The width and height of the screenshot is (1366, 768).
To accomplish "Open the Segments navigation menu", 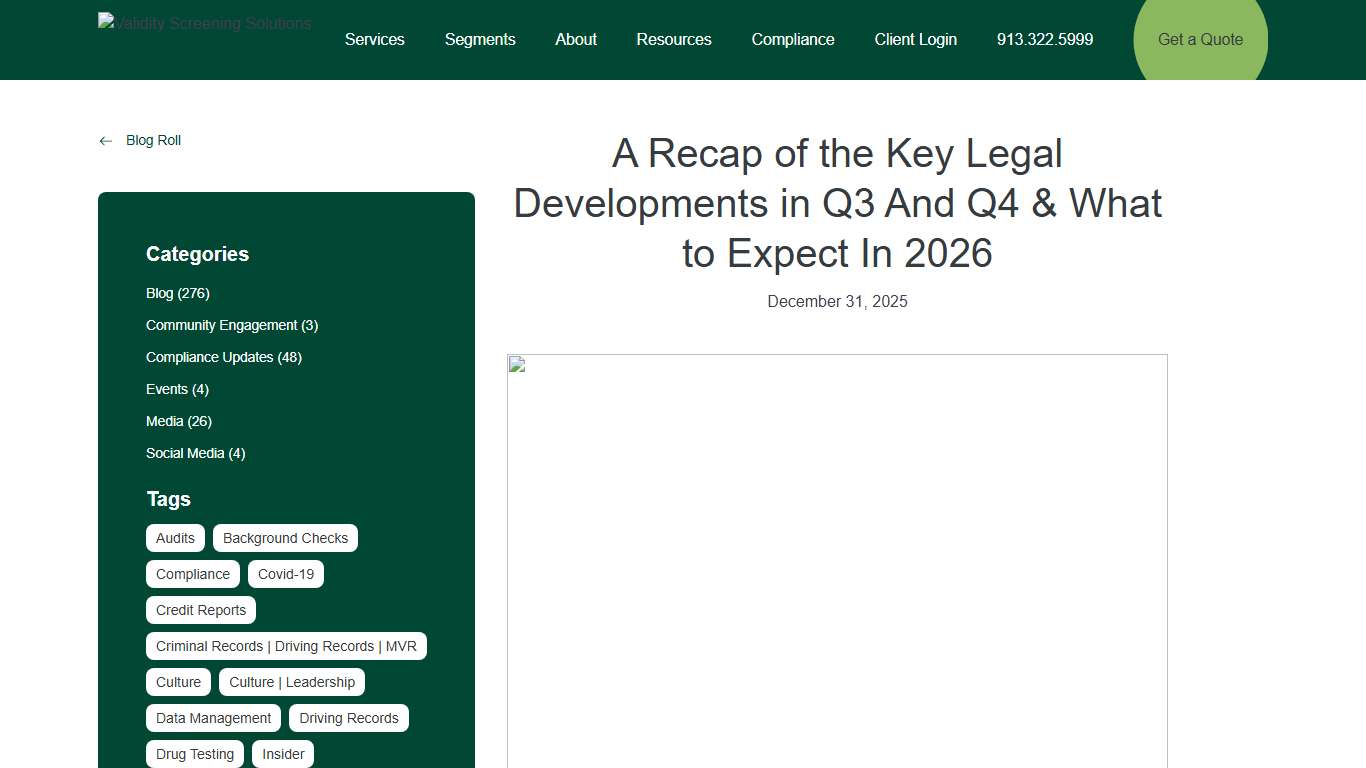I will 480,39.
